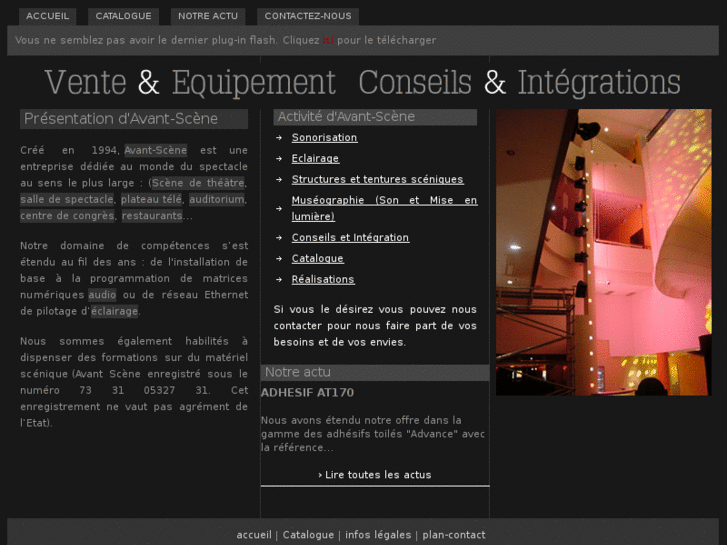Click the red 'ici' flash download link
The height and width of the screenshot is (545, 727).
(x=328, y=40)
